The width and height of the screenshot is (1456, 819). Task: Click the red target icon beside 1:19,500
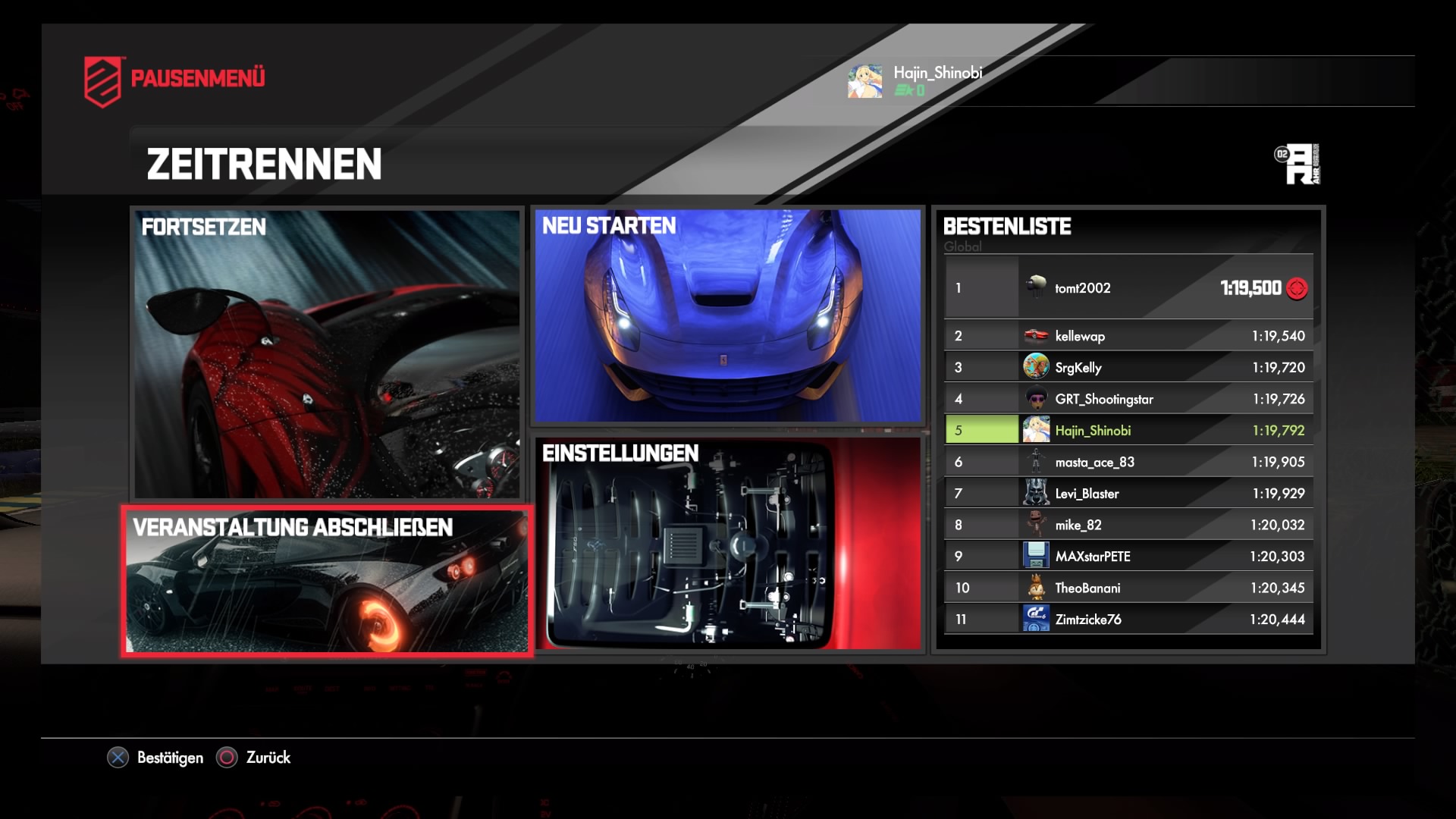(1297, 289)
